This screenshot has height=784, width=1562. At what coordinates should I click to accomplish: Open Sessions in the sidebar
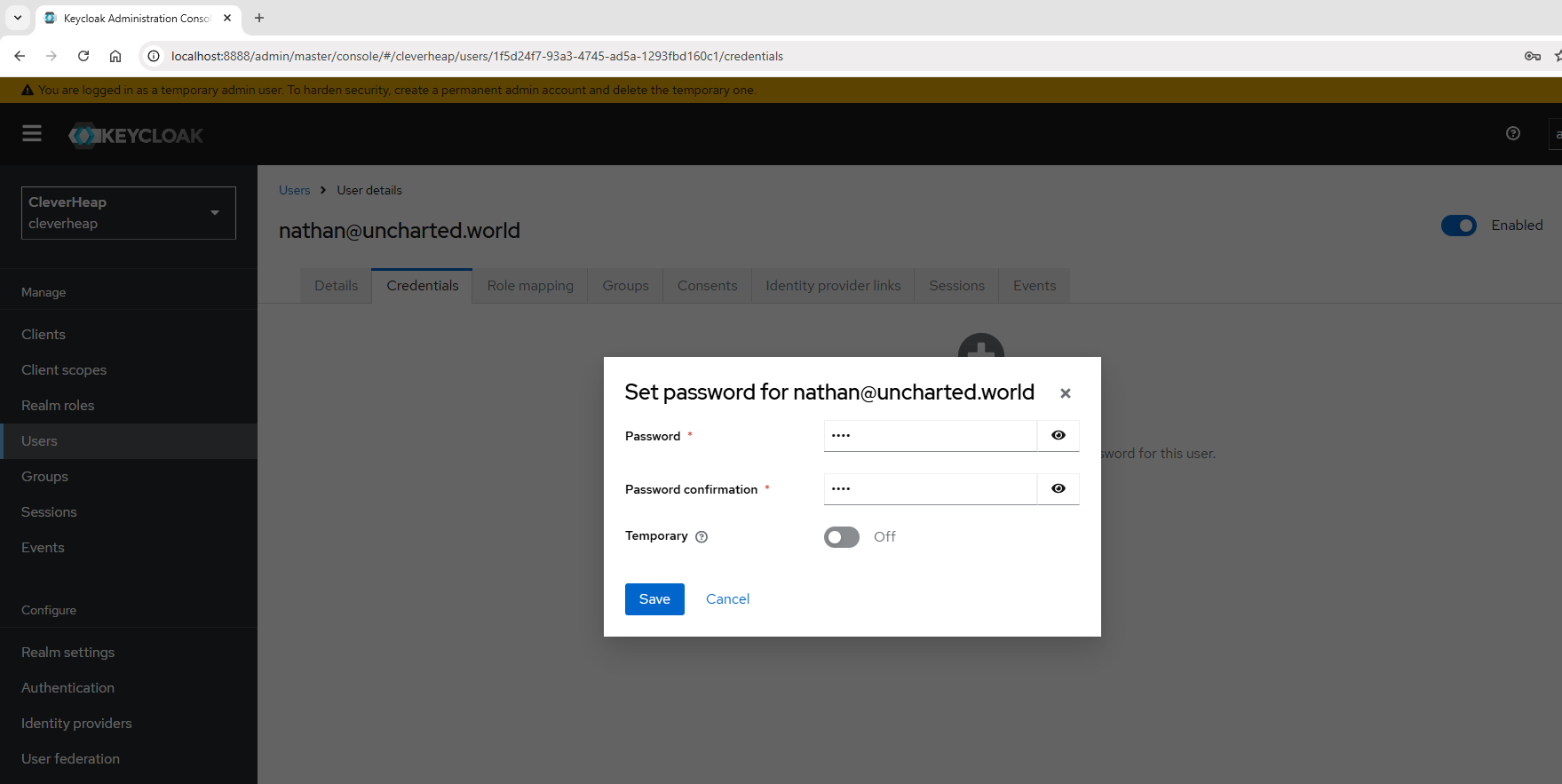point(129,512)
